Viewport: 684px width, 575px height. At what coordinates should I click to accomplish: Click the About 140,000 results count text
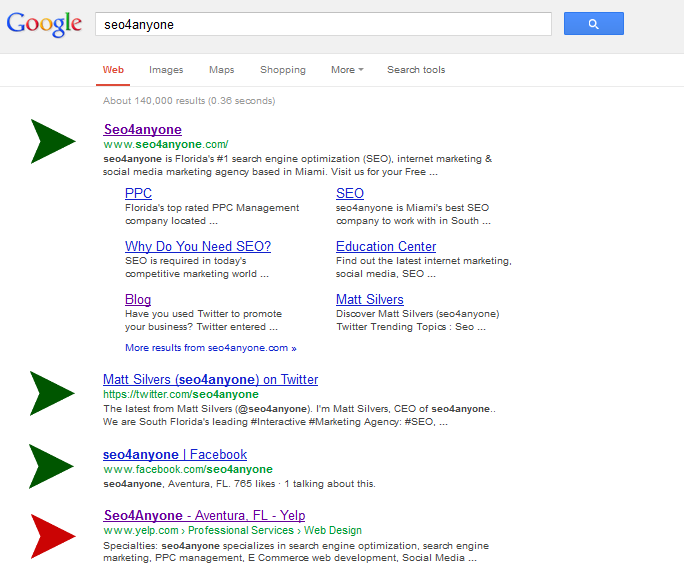[x=189, y=101]
